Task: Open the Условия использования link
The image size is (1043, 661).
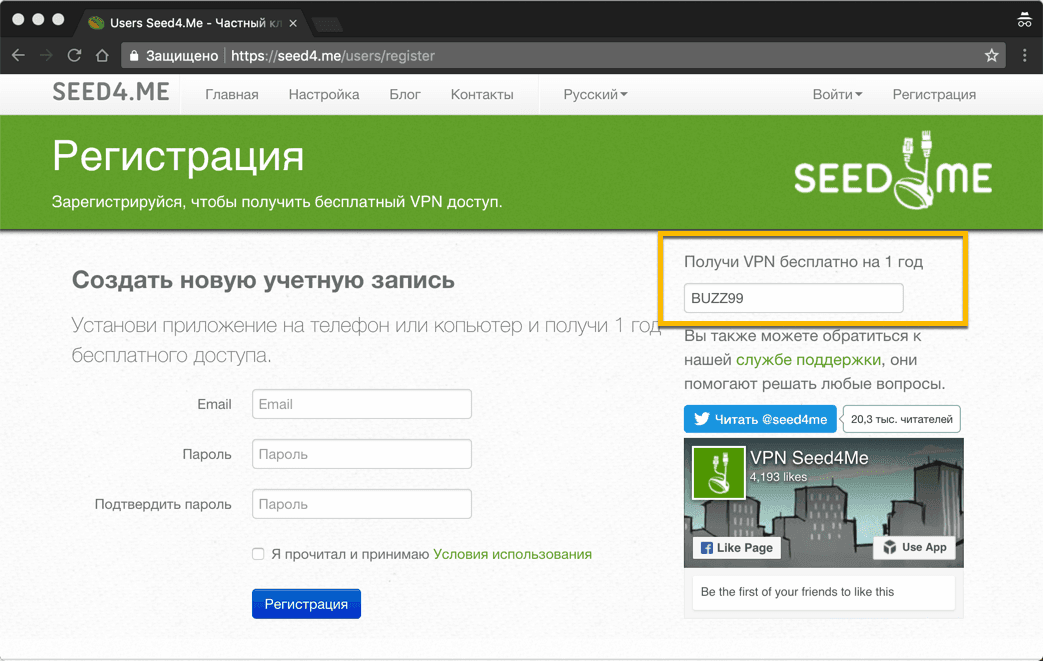Action: click(512, 554)
